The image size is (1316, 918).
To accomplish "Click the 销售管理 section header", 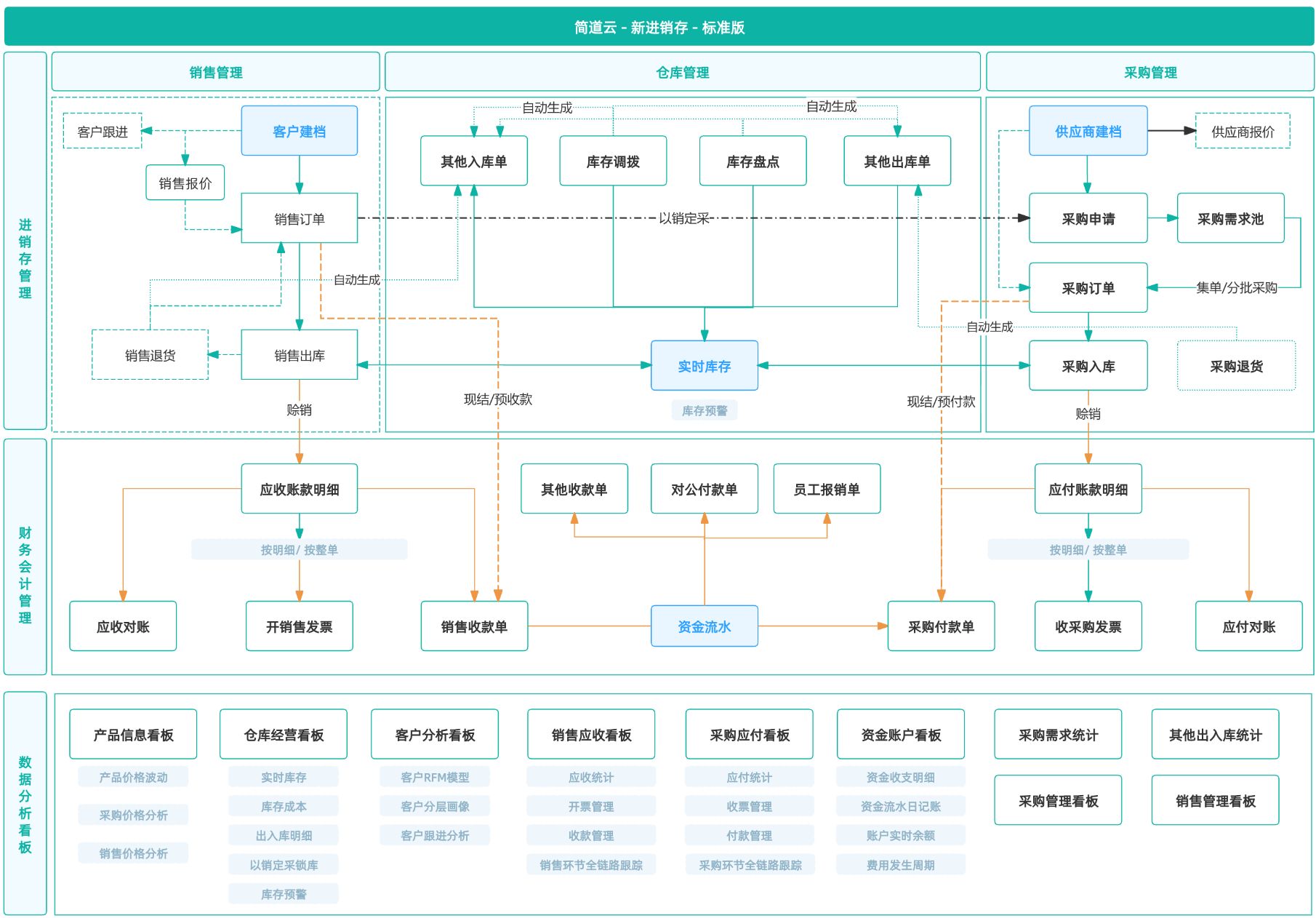I will coord(216,72).
